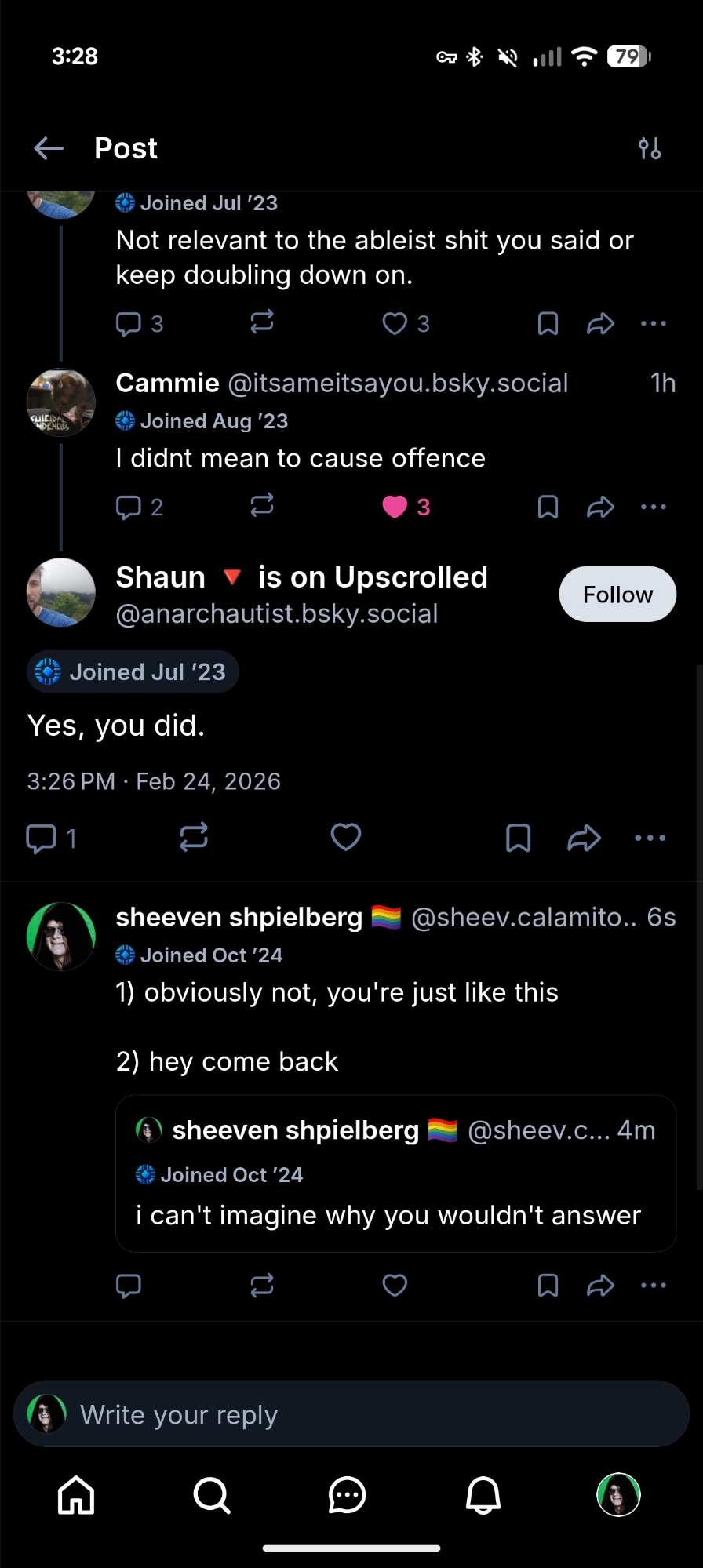Reply to Cammie's "didnt mean" post
The image size is (703, 1568).
point(129,508)
